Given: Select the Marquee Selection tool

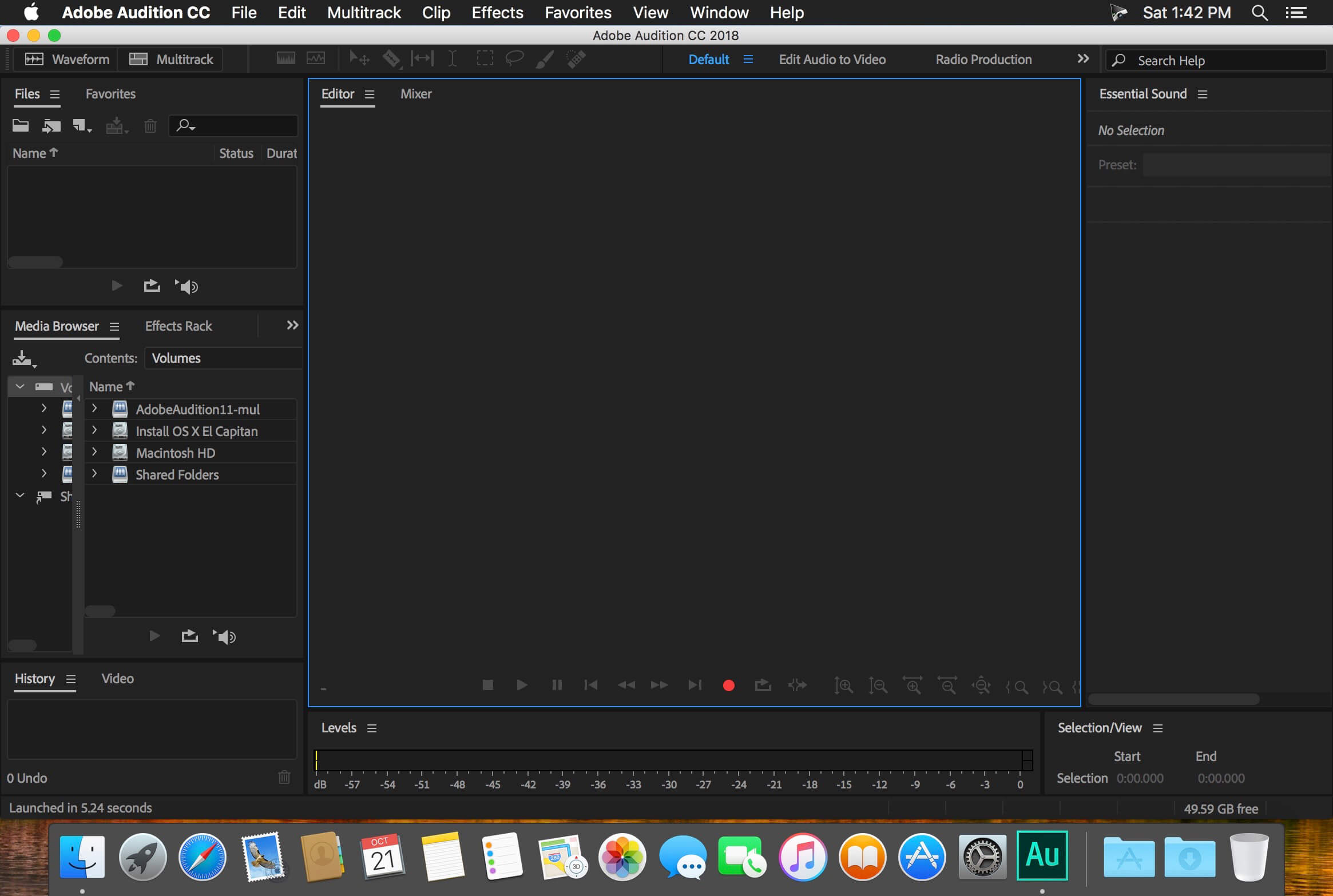Looking at the screenshot, I should pyautogui.click(x=485, y=59).
